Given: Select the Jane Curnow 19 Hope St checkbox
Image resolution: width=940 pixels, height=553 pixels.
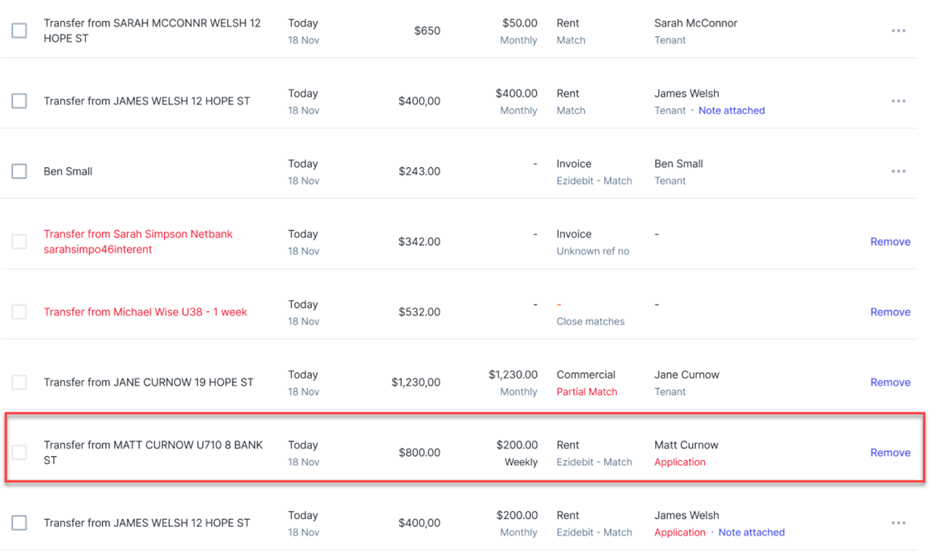Looking at the screenshot, I should (19, 382).
